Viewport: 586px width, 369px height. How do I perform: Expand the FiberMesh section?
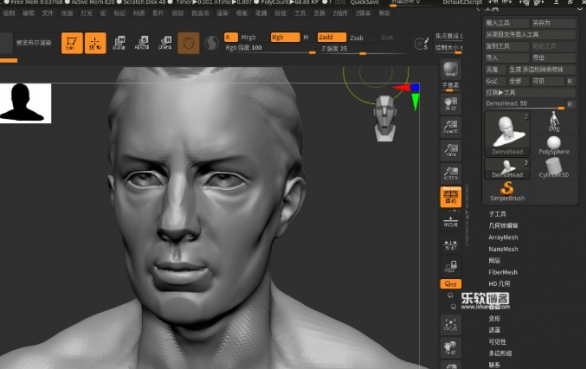tap(503, 272)
